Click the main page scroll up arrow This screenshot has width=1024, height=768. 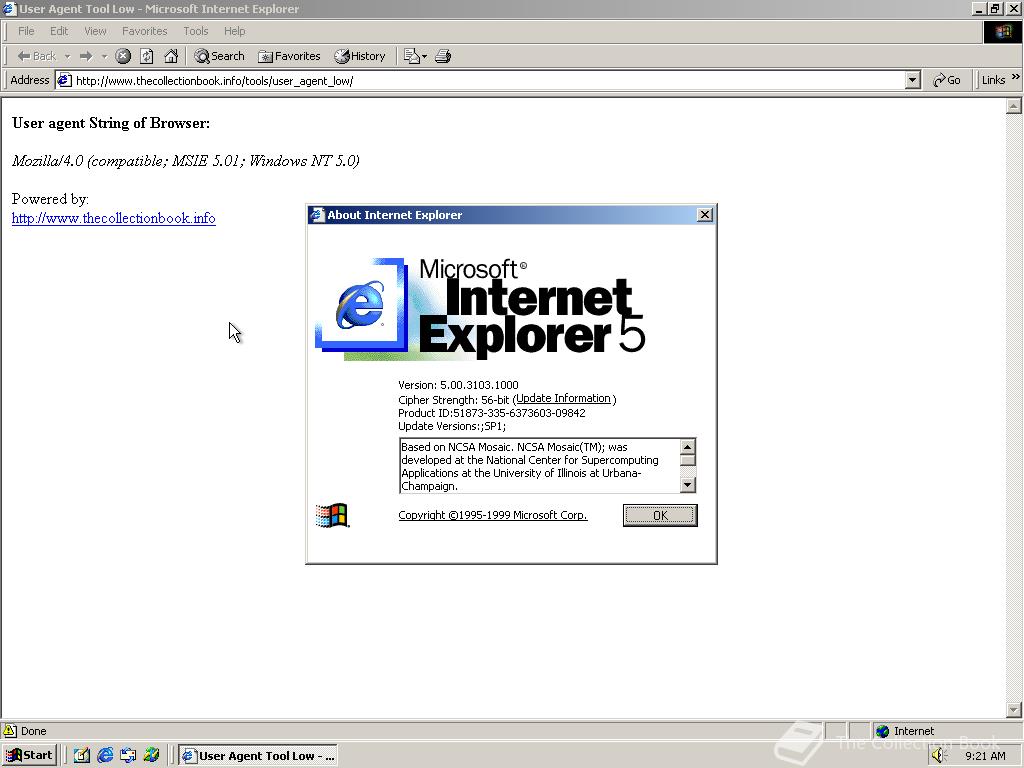pos(1014,106)
